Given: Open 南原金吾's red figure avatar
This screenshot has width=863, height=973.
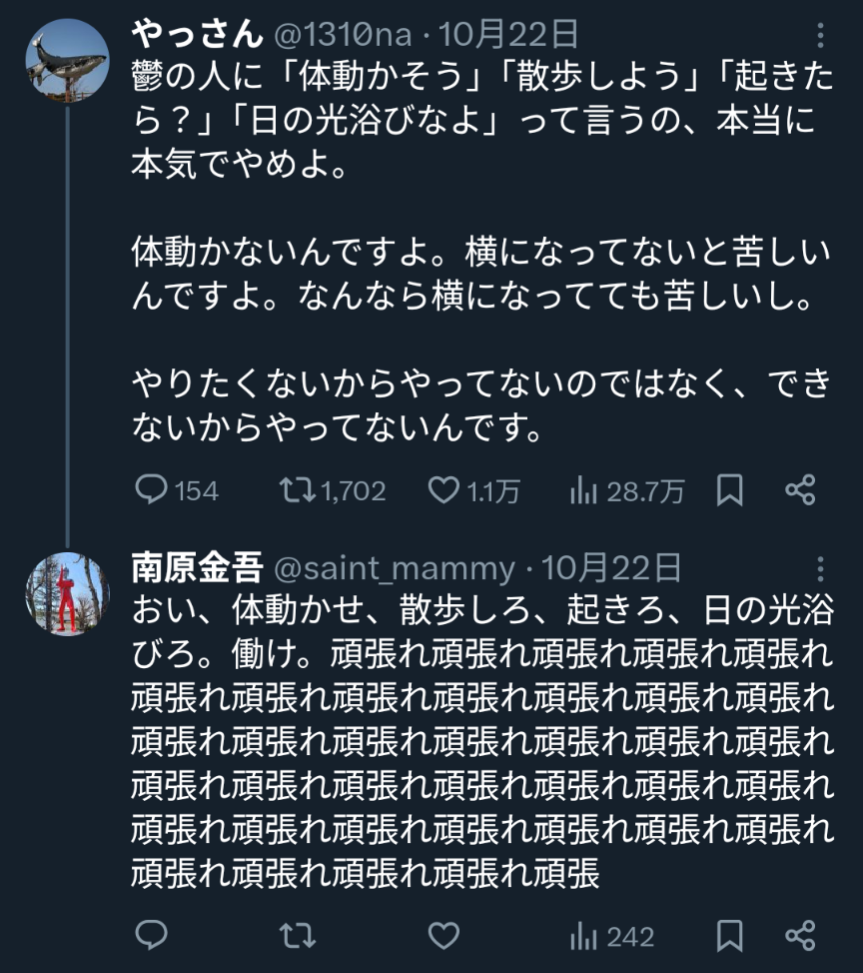Looking at the screenshot, I should 66,592.
